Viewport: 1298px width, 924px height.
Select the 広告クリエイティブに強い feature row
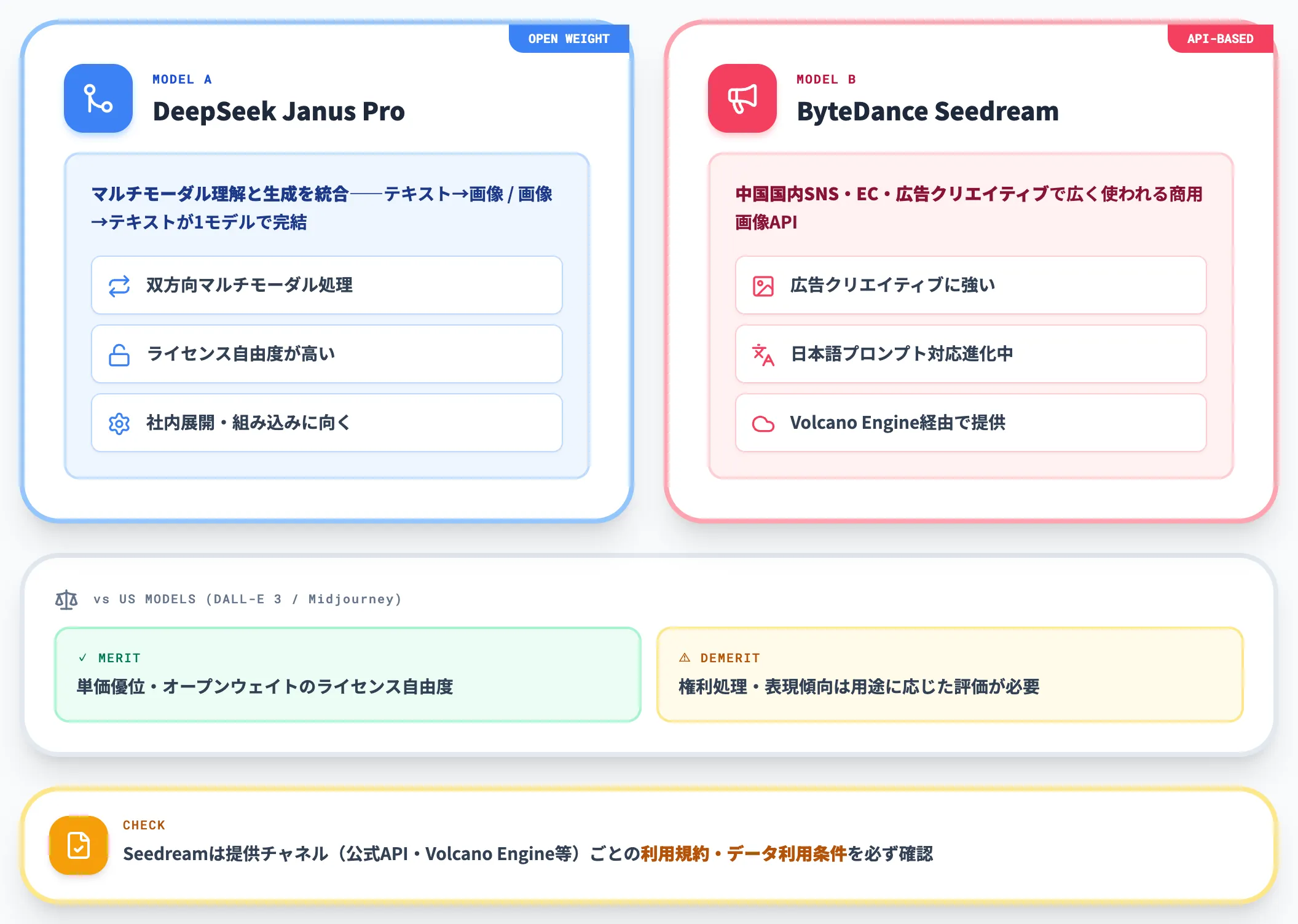(x=971, y=285)
